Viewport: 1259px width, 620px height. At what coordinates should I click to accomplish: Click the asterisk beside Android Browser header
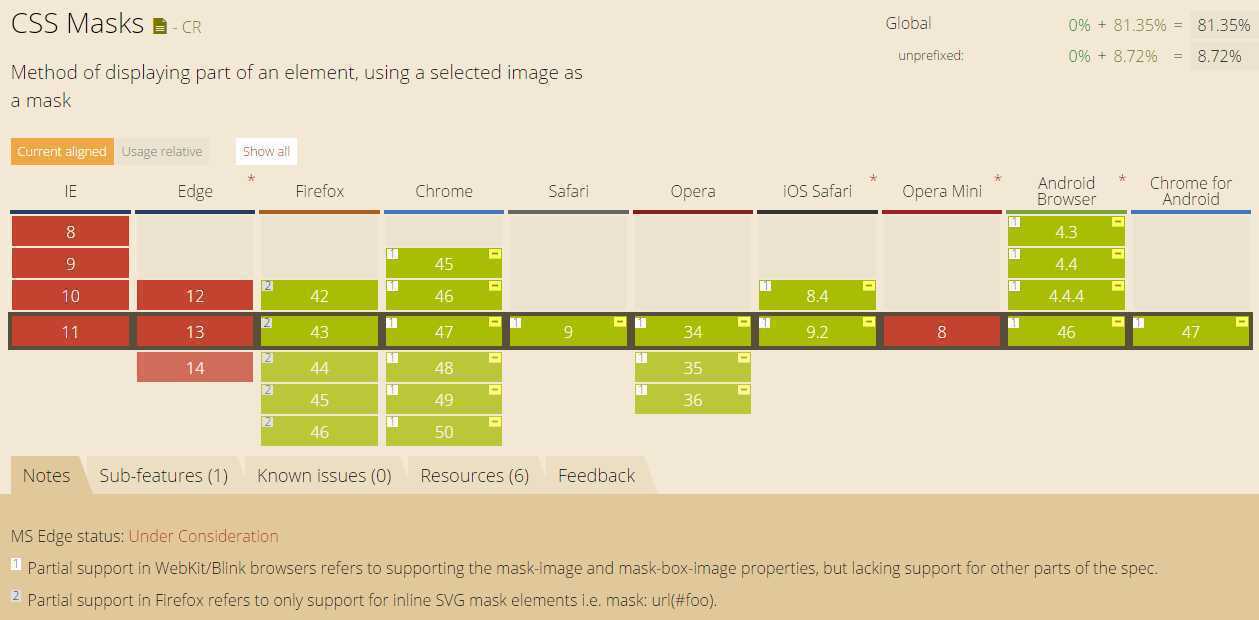click(x=1122, y=180)
